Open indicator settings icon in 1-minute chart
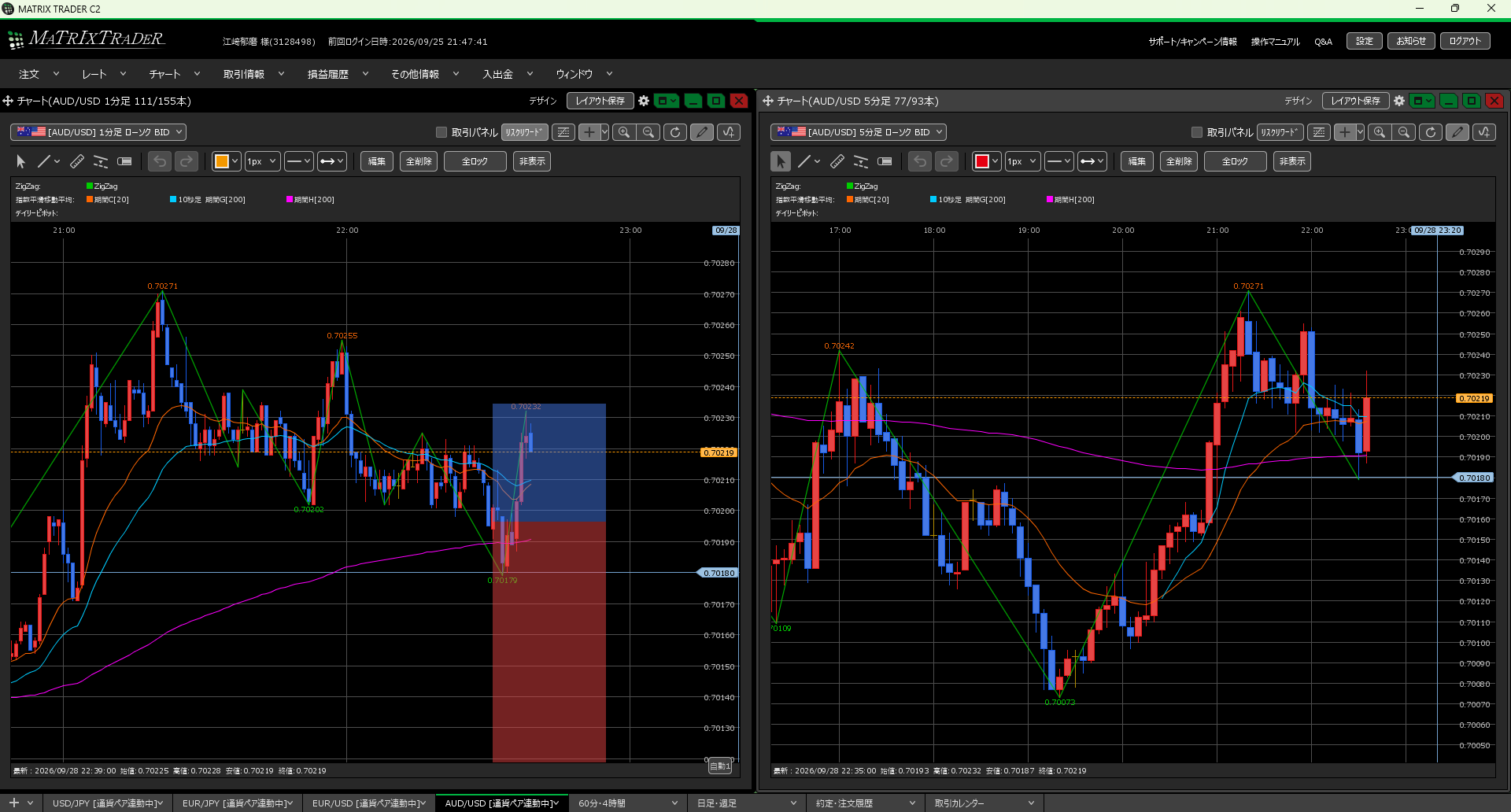This screenshot has width=1511, height=812. [x=729, y=132]
